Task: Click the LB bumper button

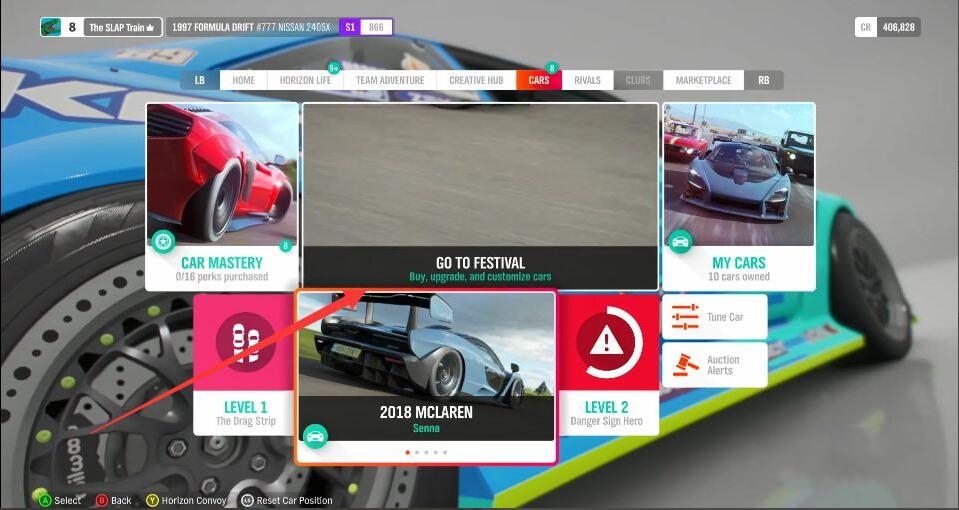Action: coord(200,80)
